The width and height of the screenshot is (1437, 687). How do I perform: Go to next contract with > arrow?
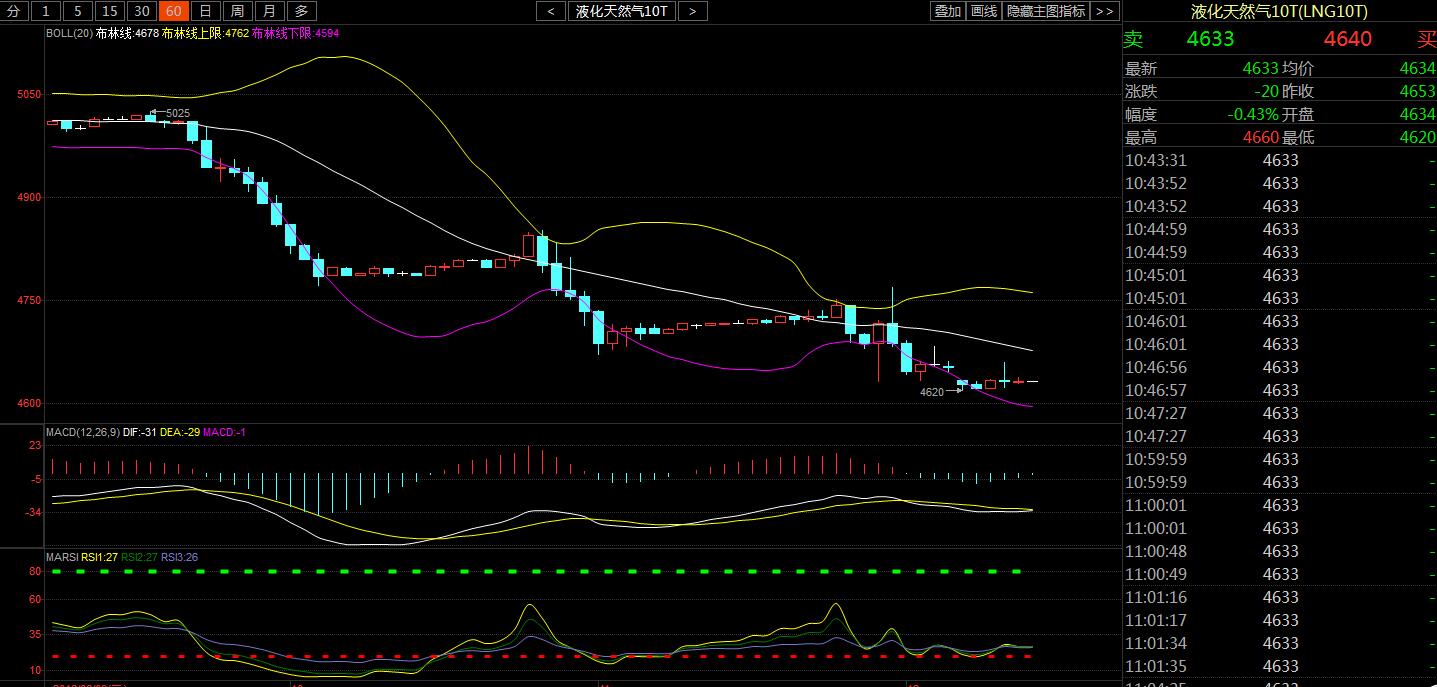pos(692,11)
